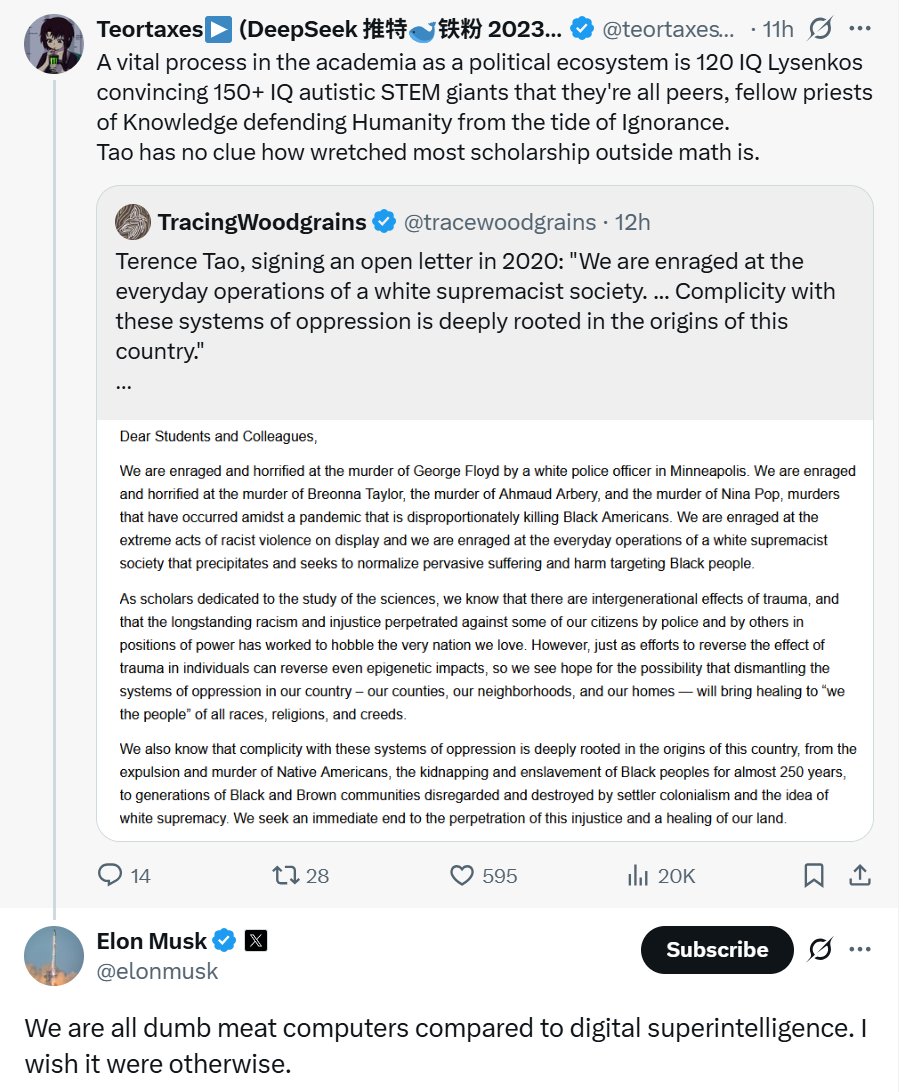
Task: Open more options menu on Teortaxes post
Action: point(860,29)
